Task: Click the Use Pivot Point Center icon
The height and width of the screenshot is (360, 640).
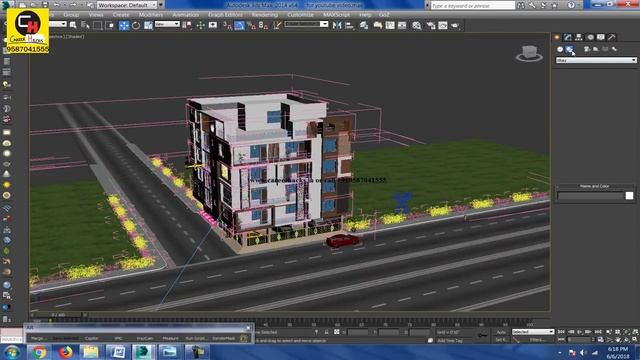Action: pyautogui.click(x=187, y=25)
